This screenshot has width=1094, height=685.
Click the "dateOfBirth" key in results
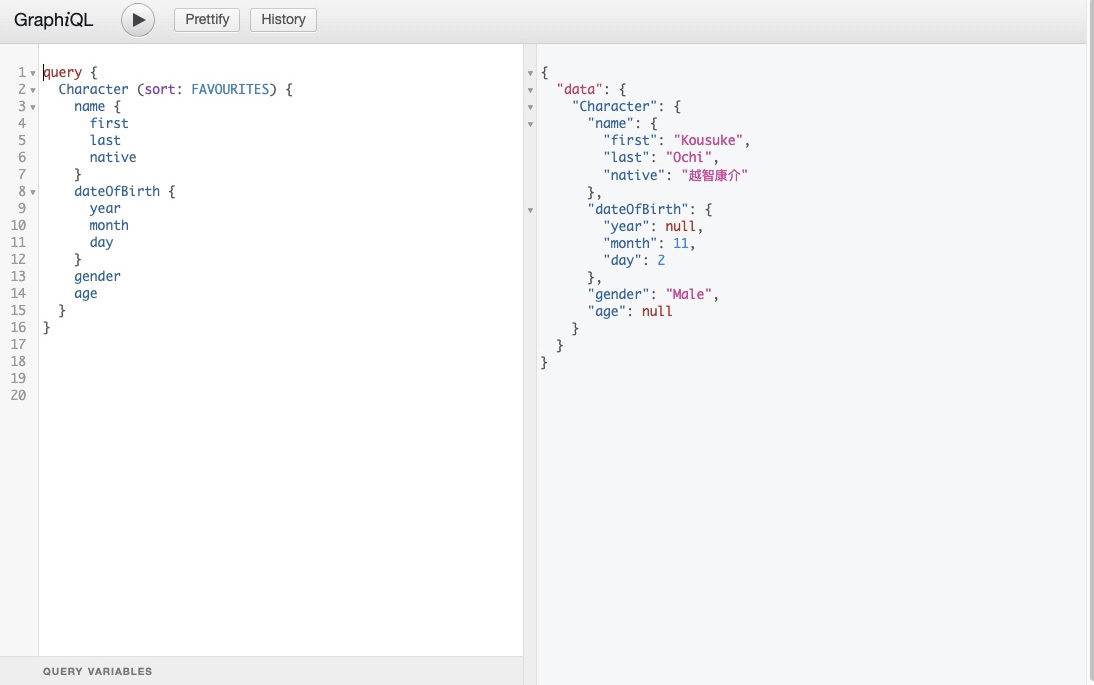[638, 209]
